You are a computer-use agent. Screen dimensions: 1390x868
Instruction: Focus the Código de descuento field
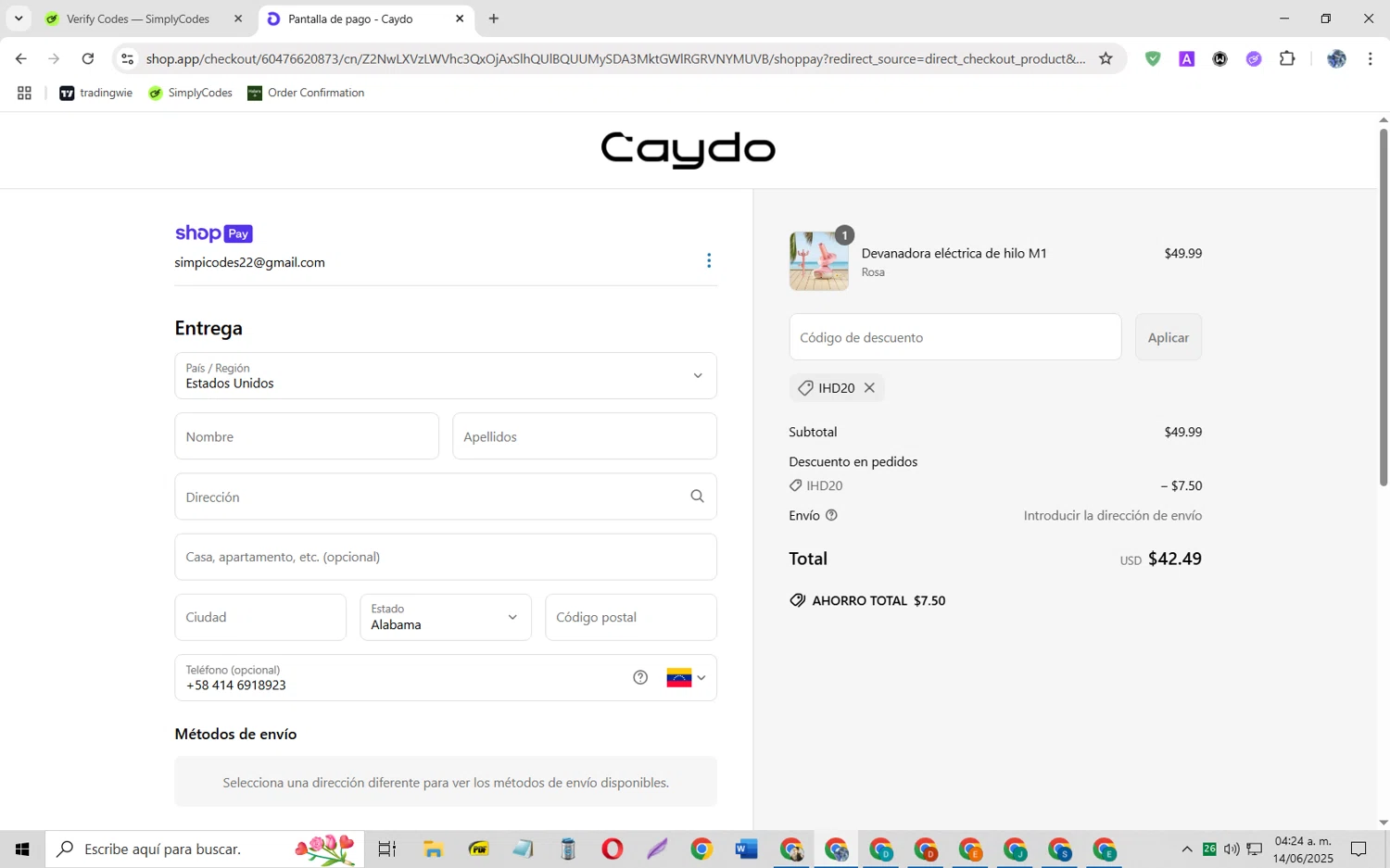click(x=955, y=337)
